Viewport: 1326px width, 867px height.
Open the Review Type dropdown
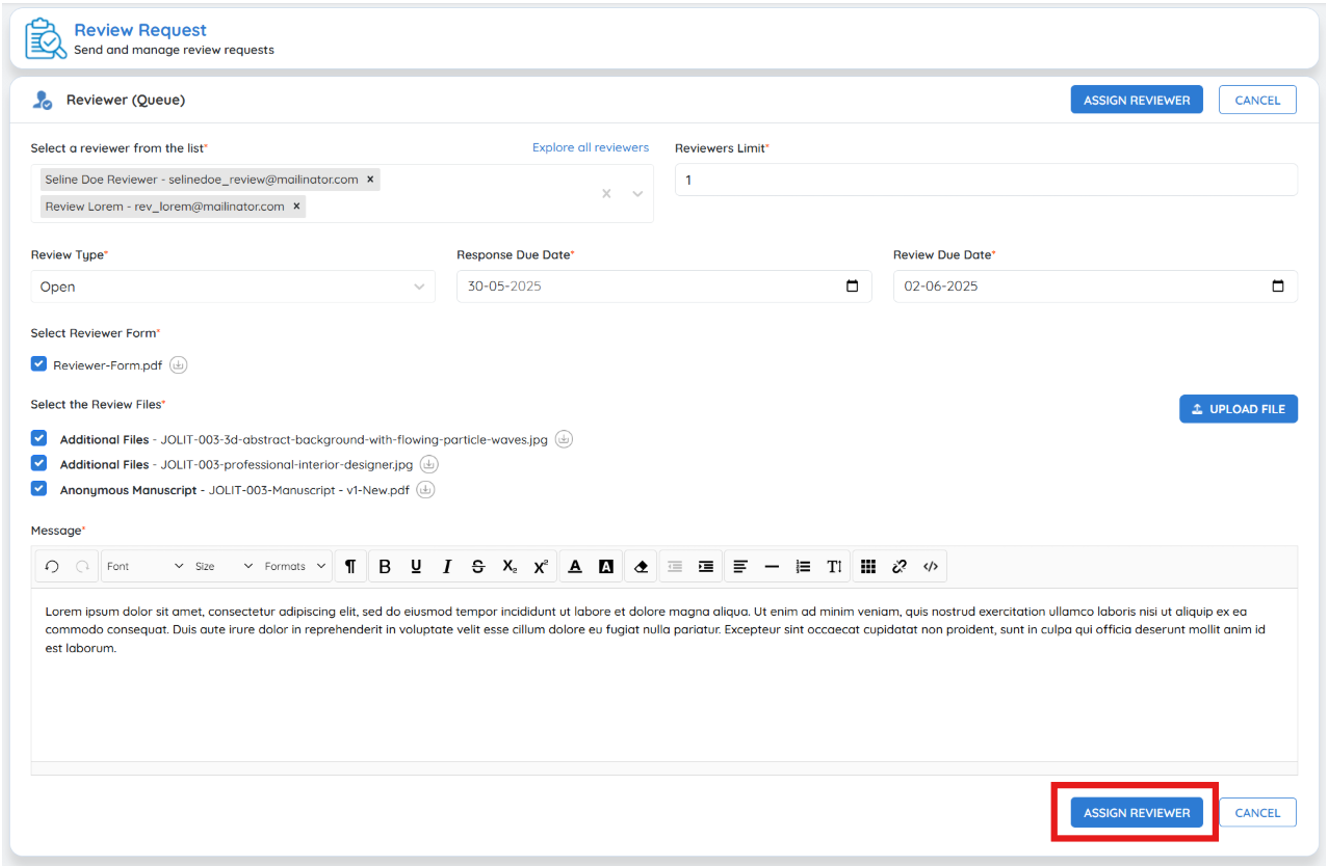233,286
